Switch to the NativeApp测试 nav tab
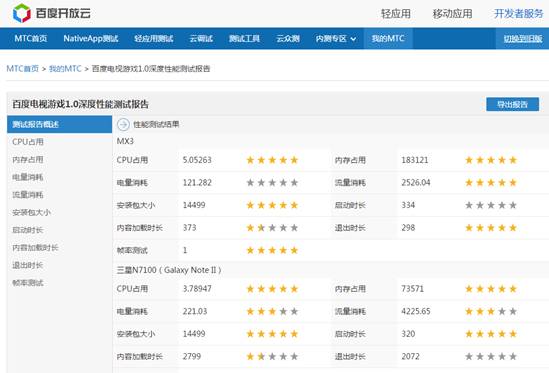This screenshot has height=373, width=549. [x=91, y=39]
